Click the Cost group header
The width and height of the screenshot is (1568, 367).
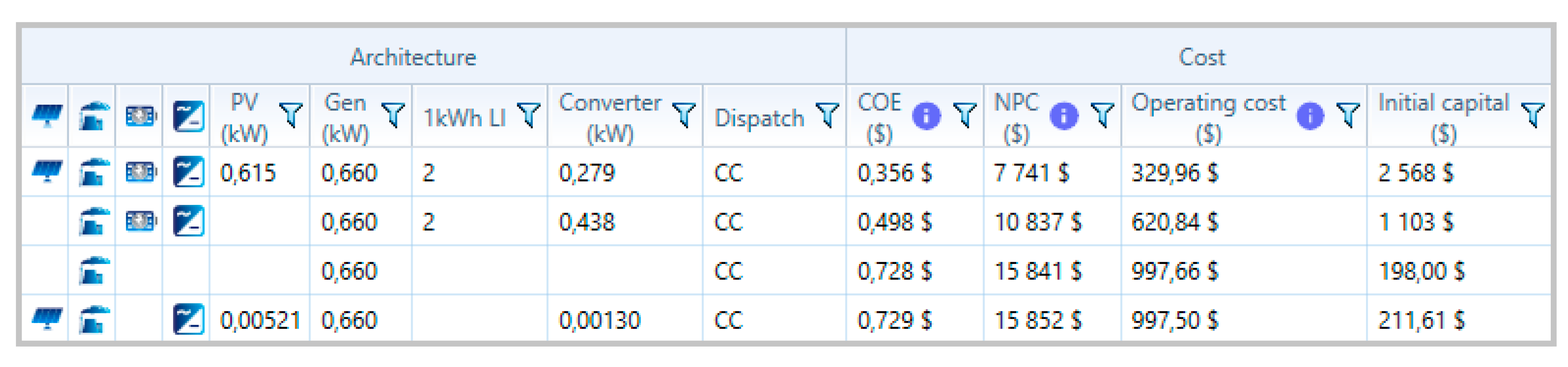coord(1202,57)
